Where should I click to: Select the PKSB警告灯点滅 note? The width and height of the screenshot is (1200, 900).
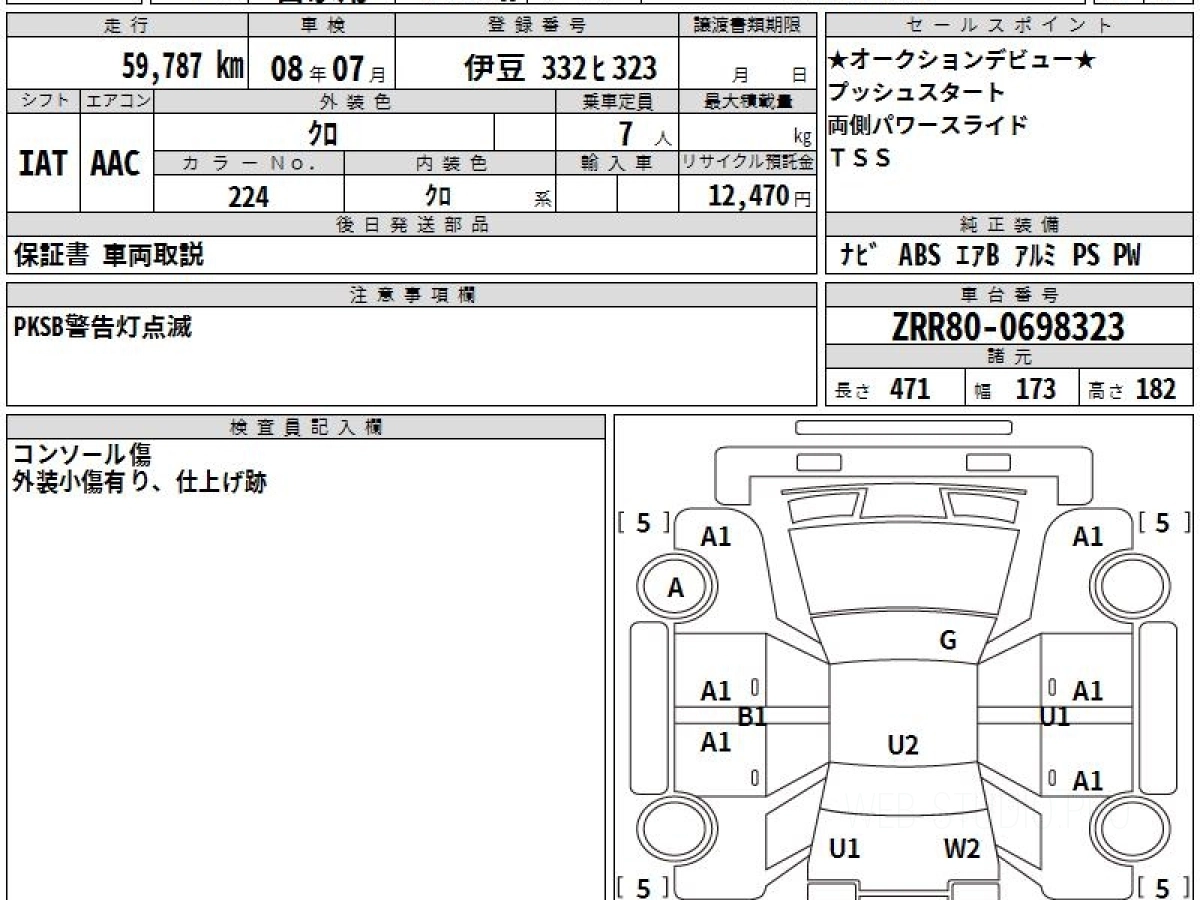pyautogui.click(x=103, y=326)
